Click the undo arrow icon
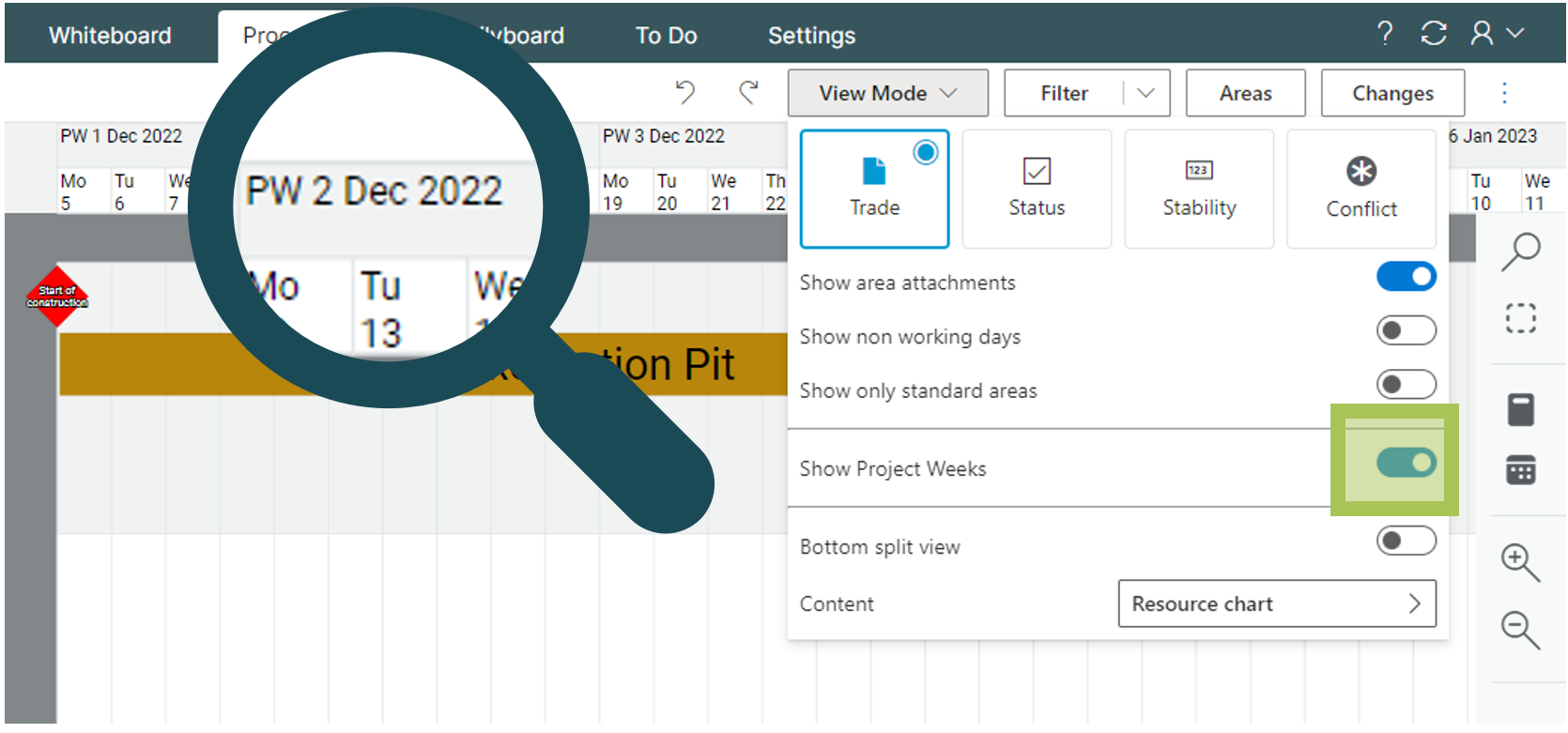The width and height of the screenshot is (1568, 733). point(685,92)
